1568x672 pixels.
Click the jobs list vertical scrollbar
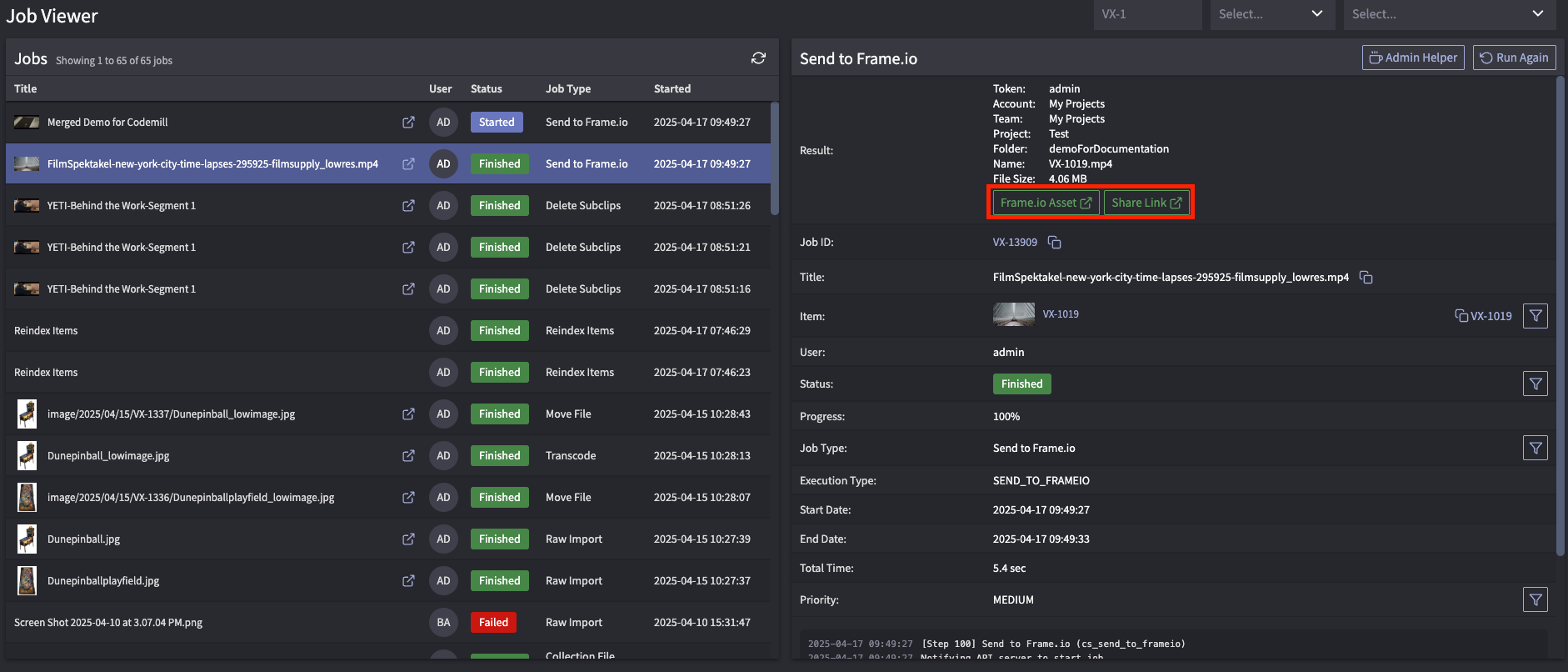pyautogui.click(x=775, y=158)
